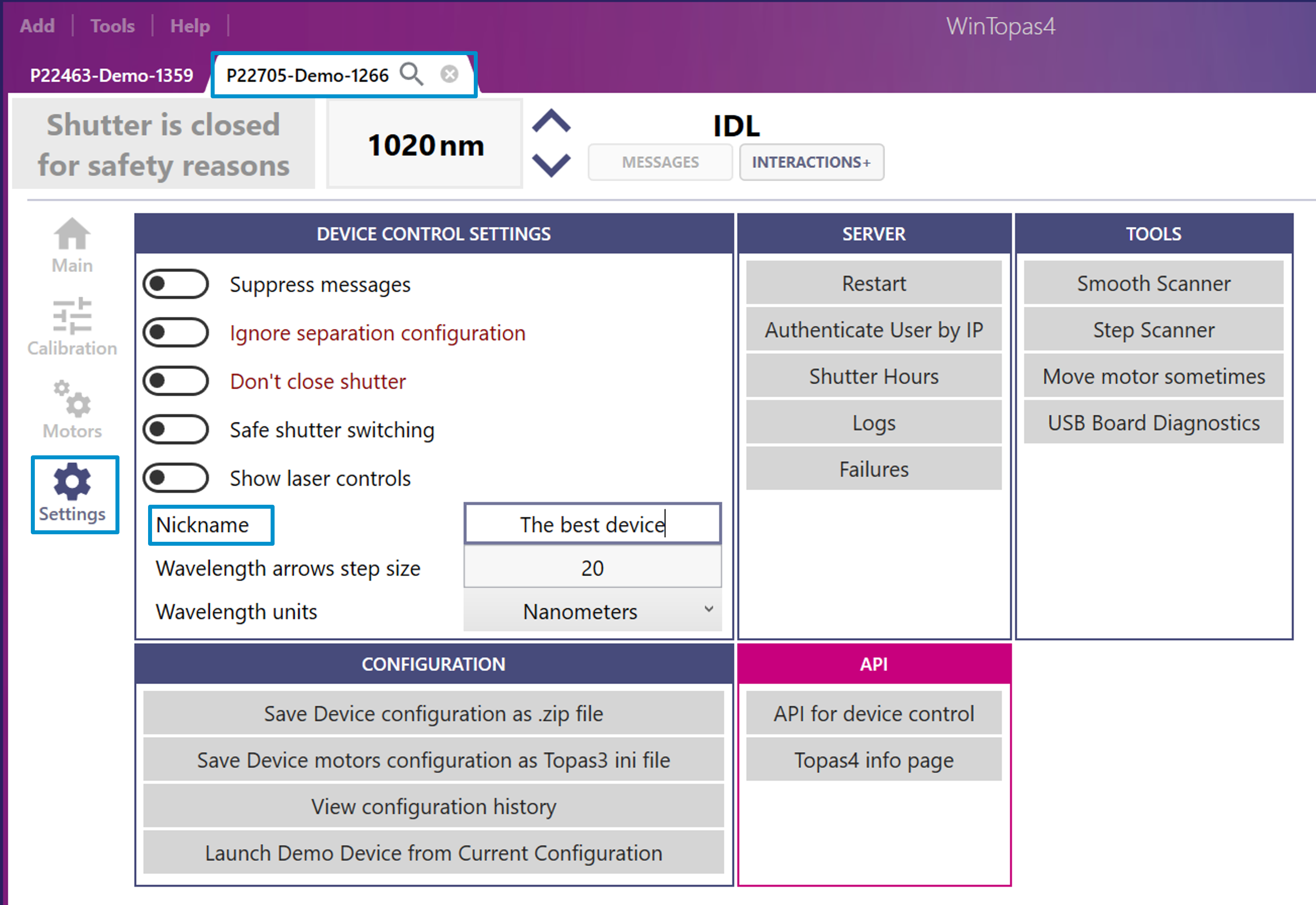The image size is (1316, 905).
Task: Open the Failures list
Action: [874, 469]
